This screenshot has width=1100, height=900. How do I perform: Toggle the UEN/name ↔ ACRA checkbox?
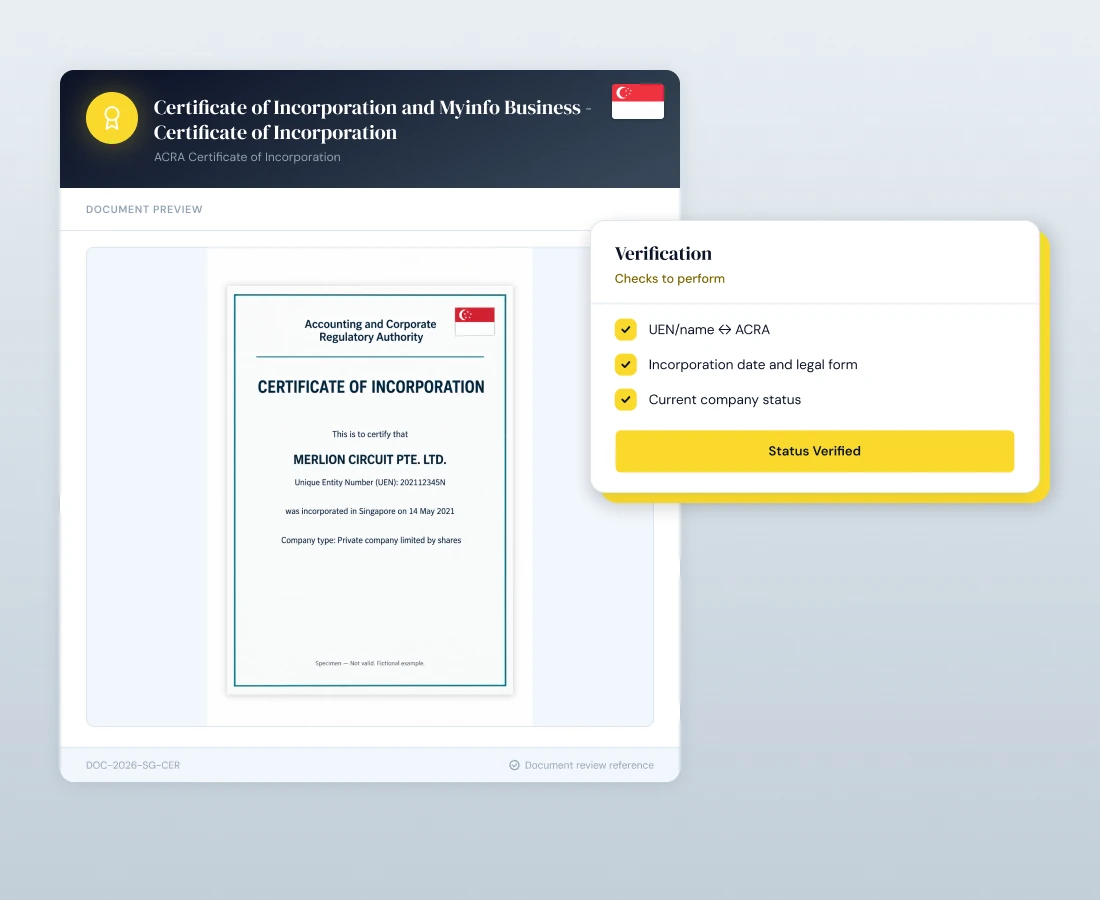click(x=626, y=329)
